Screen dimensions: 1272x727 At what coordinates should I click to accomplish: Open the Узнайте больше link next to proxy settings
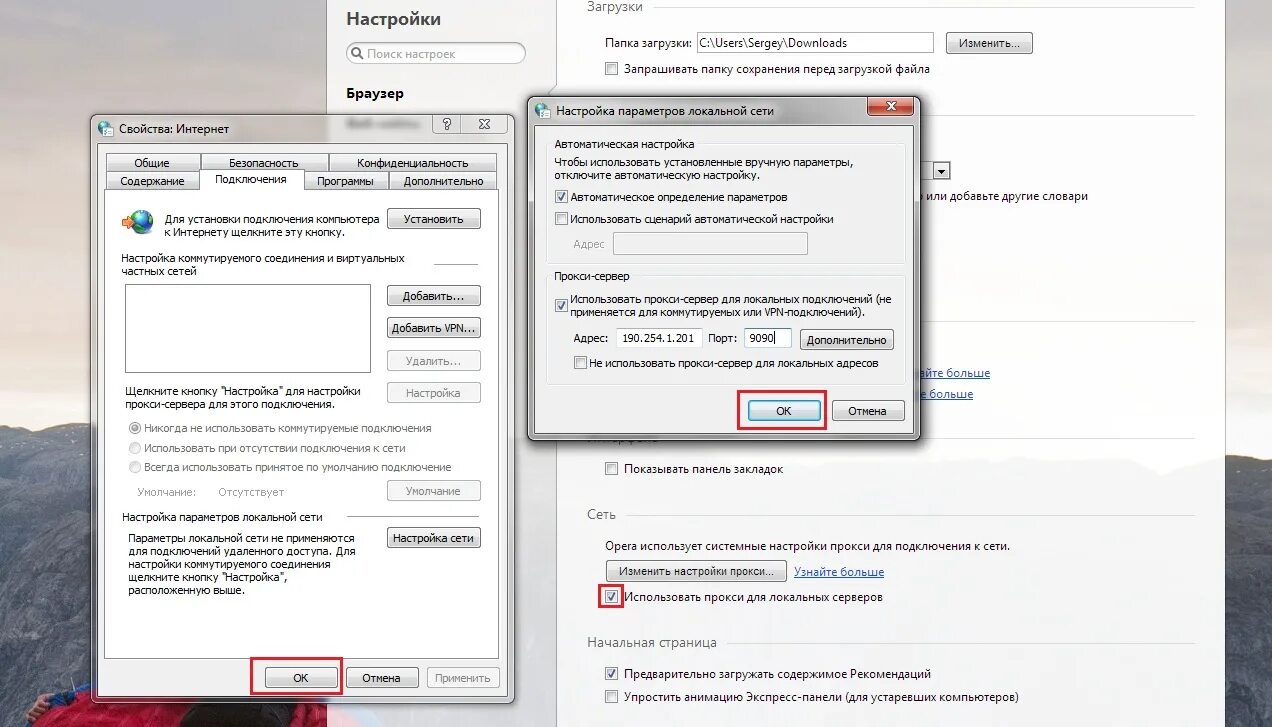point(839,572)
